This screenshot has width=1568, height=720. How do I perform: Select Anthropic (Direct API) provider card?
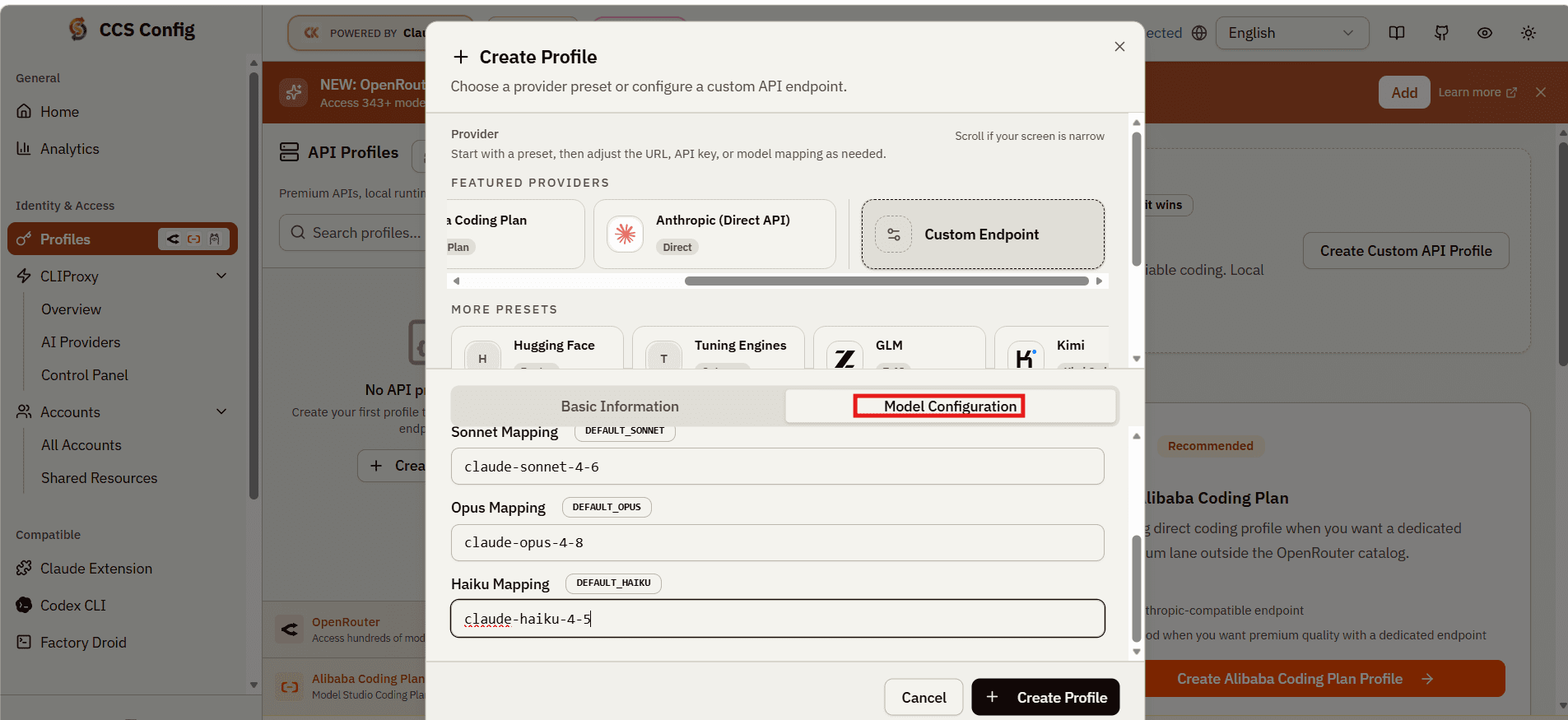click(714, 234)
